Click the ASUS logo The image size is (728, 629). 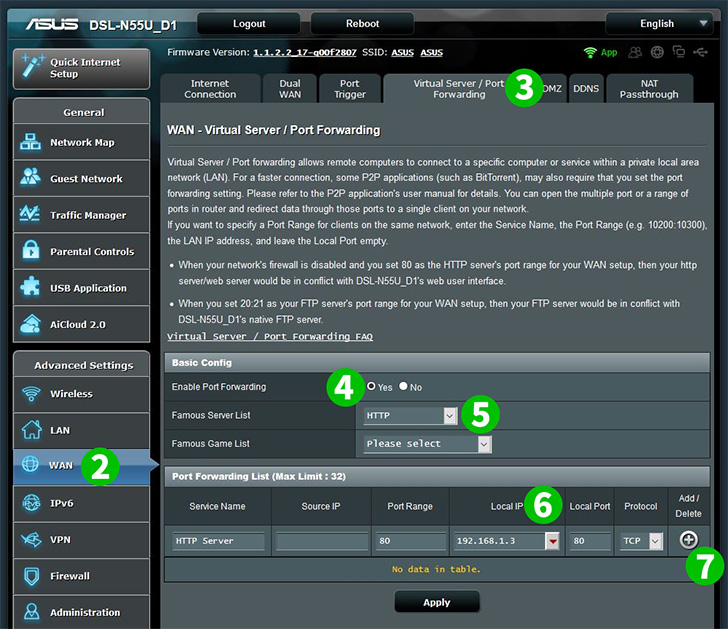tap(52, 24)
